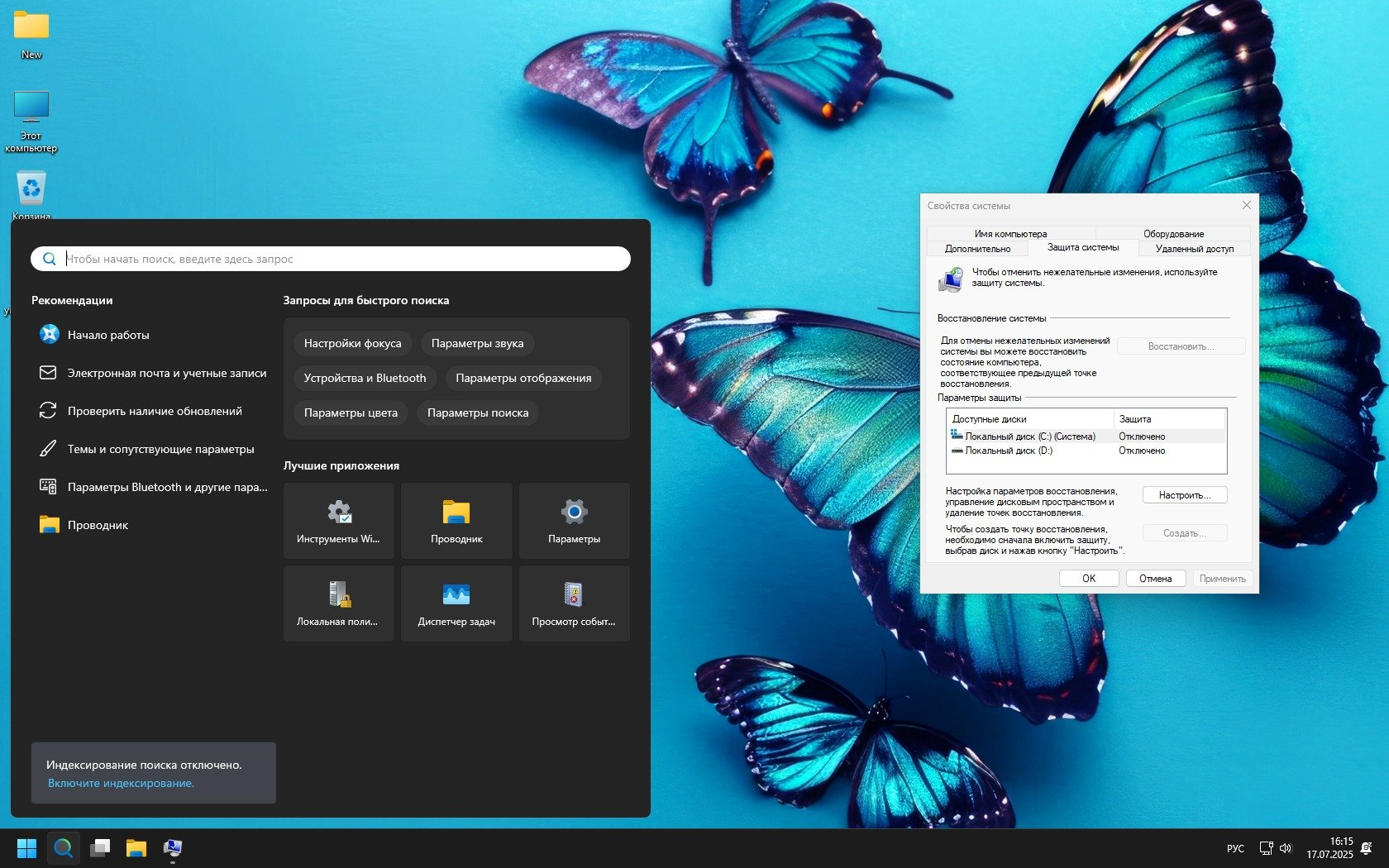This screenshot has height=868, width=1389.
Task: Click the enable indexing link
Action: (121, 783)
